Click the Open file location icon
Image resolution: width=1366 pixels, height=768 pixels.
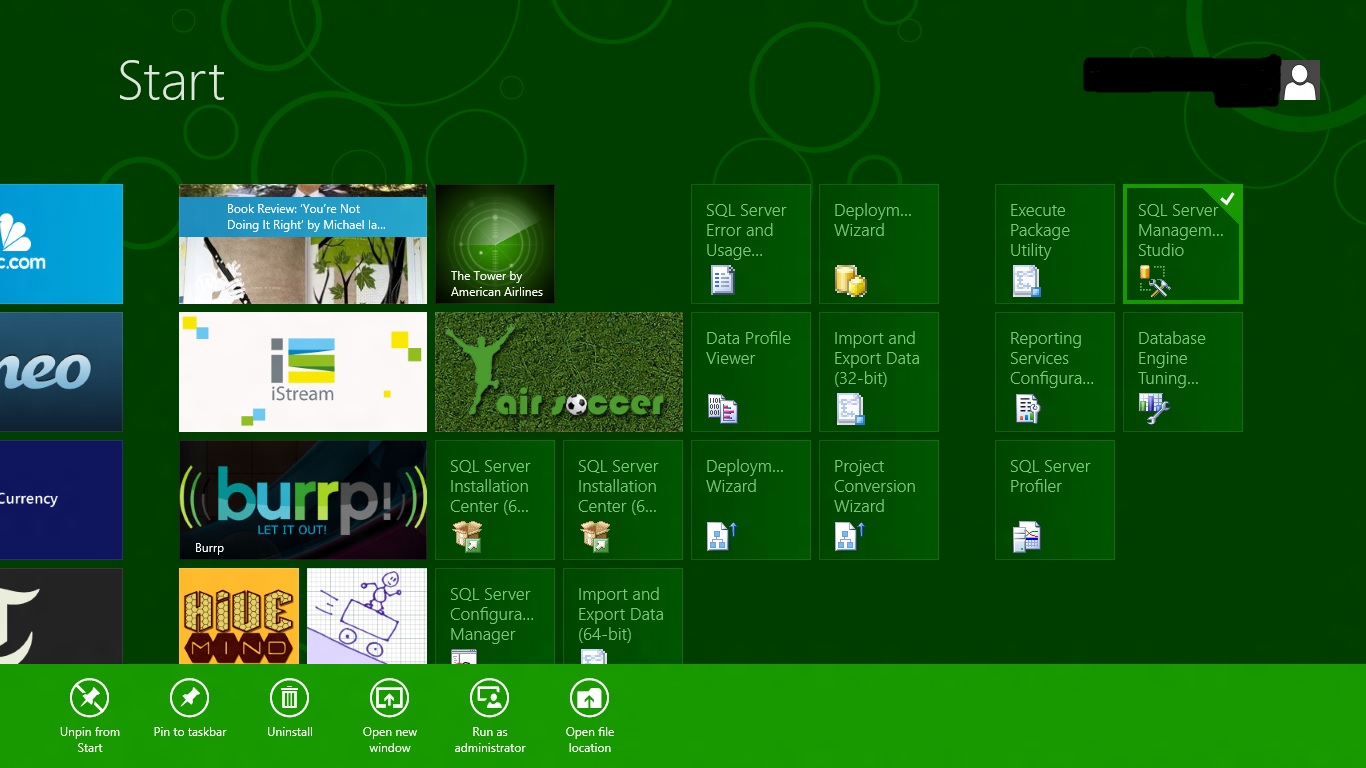coord(589,698)
